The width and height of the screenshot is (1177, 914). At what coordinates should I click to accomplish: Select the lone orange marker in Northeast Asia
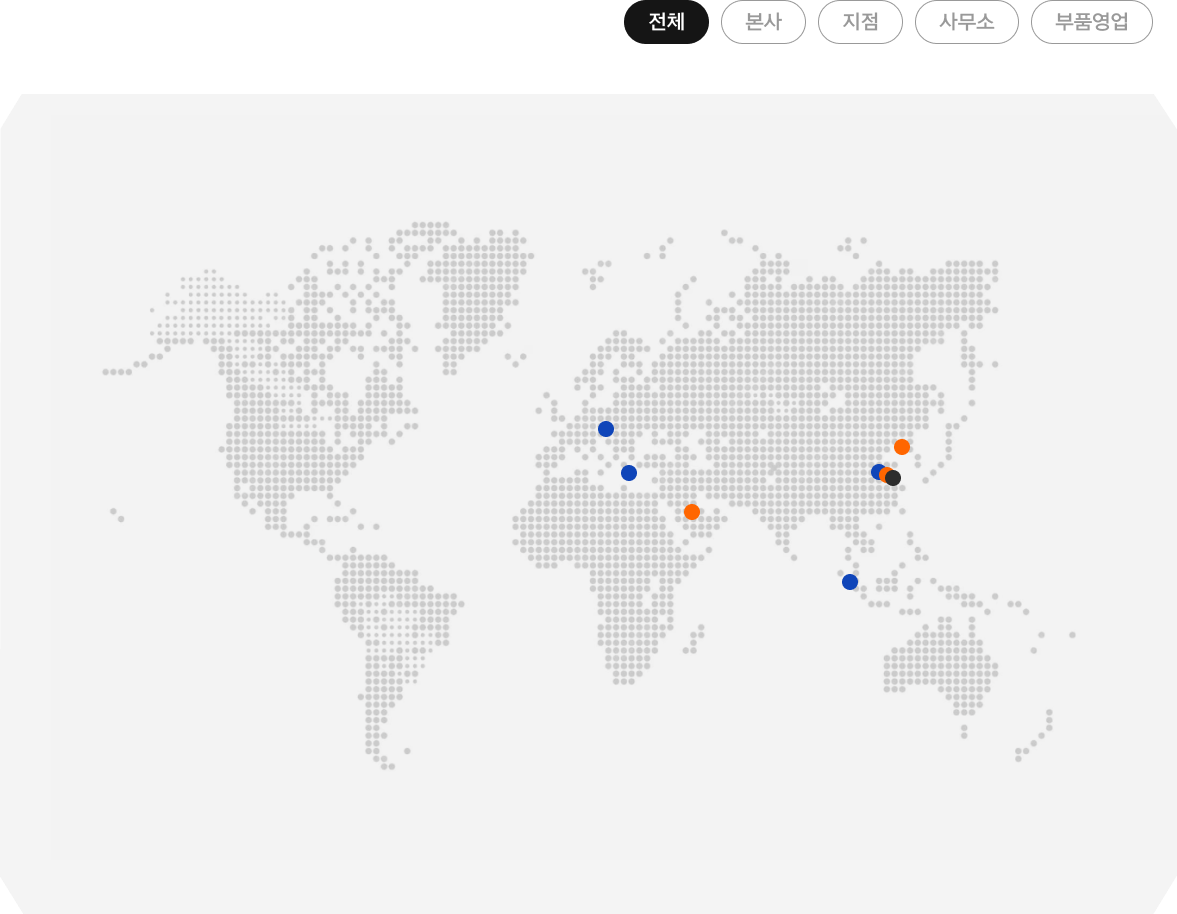coord(902,447)
